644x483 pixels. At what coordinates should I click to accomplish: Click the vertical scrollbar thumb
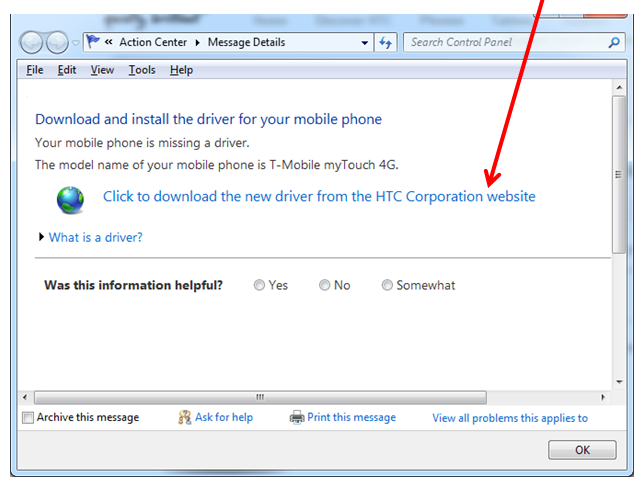pos(619,175)
